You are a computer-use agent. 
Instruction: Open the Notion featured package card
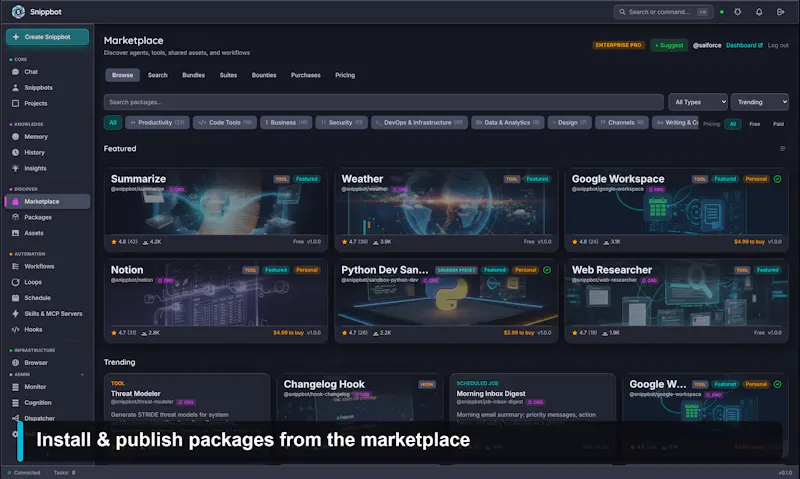(x=215, y=300)
